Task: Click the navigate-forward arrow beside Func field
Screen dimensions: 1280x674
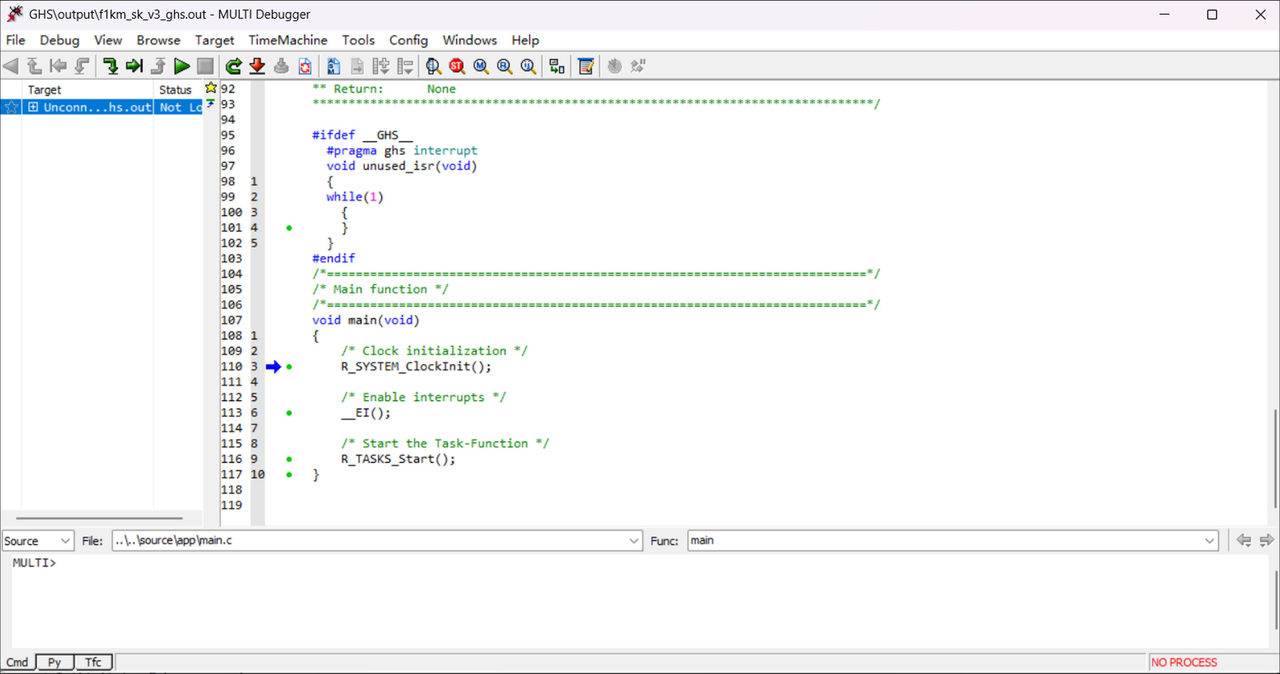Action: pyautogui.click(x=1266, y=540)
